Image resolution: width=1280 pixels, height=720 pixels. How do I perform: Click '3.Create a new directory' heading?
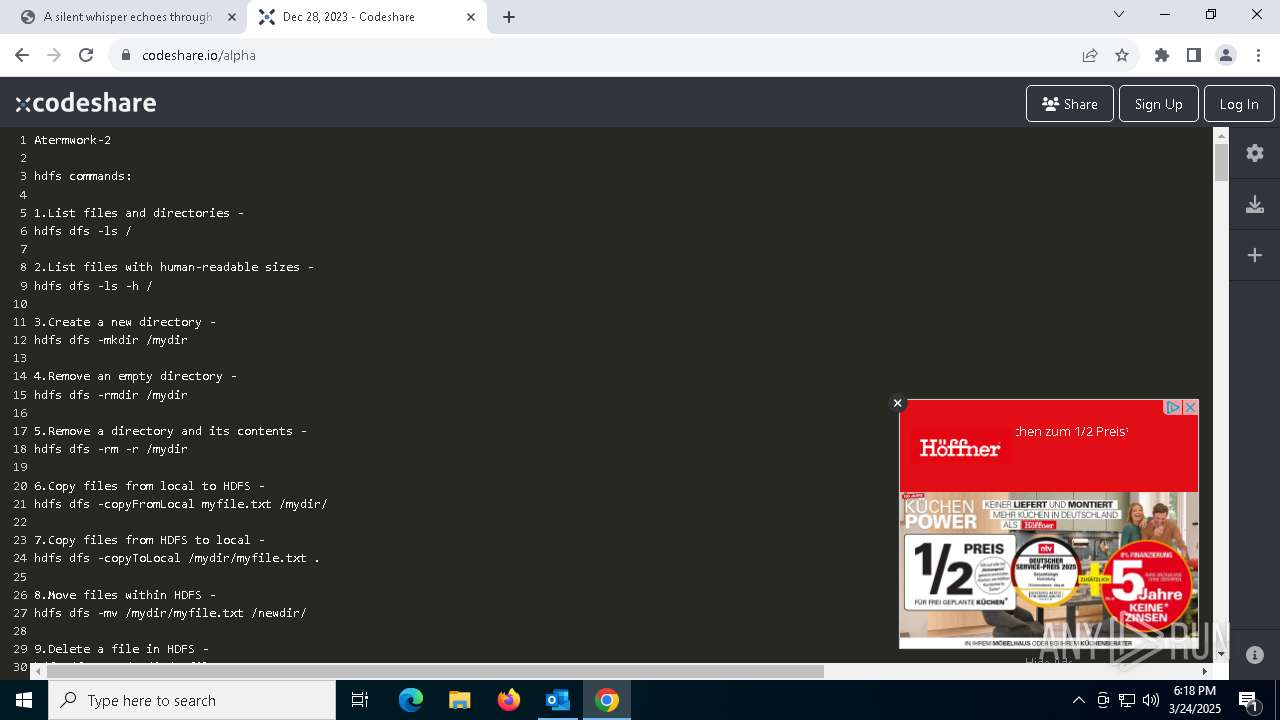(x=125, y=322)
